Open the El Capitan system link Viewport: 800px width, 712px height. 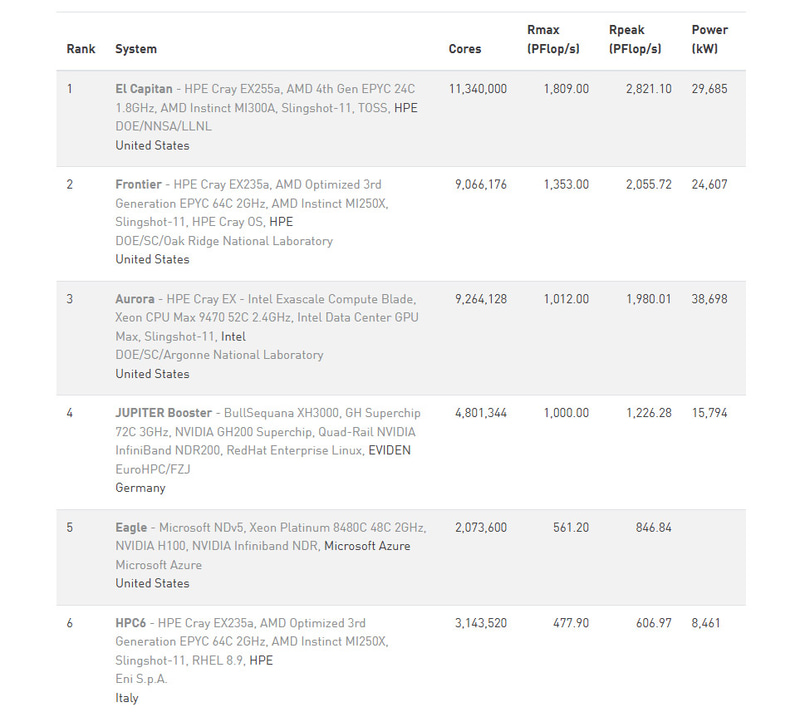[144, 88]
